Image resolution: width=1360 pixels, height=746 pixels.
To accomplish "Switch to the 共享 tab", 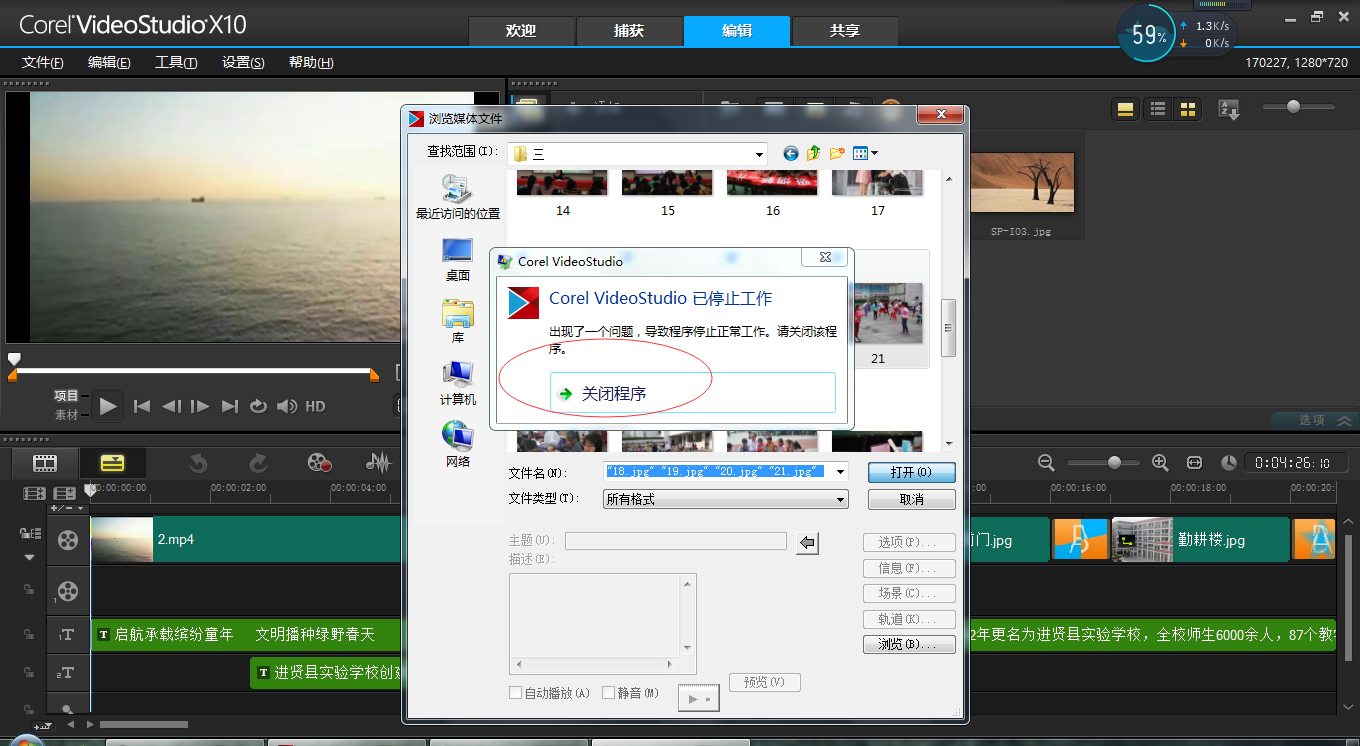I will (x=845, y=31).
